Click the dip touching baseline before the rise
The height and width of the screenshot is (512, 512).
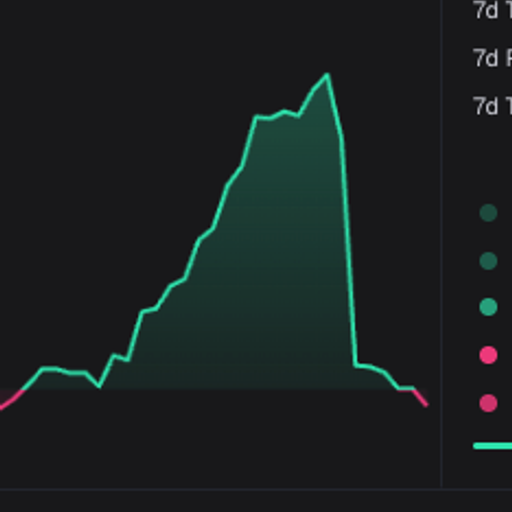tap(99, 386)
